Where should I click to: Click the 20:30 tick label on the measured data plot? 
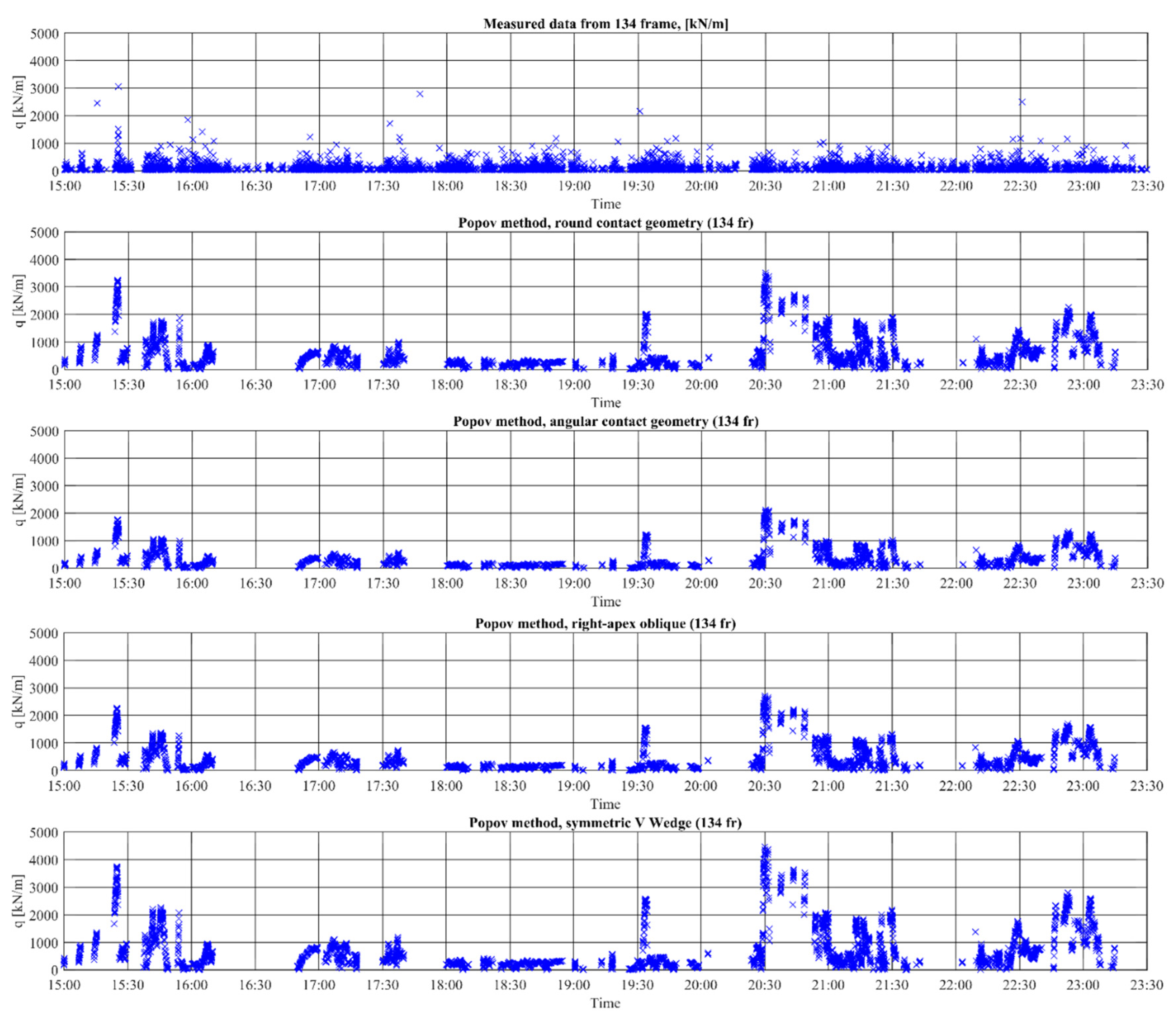coord(765,186)
